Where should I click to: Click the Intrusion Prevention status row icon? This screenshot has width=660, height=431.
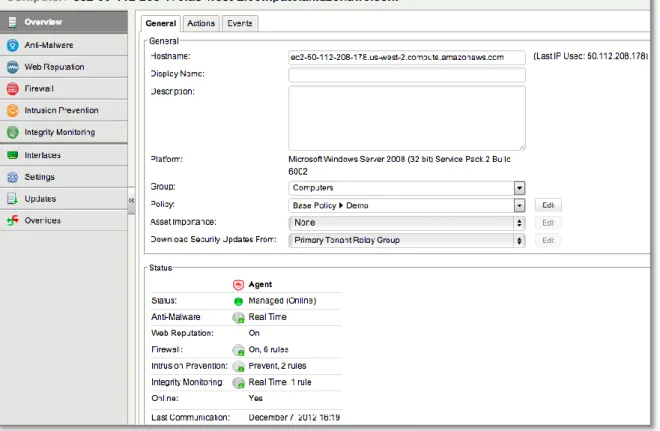coord(238,367)
